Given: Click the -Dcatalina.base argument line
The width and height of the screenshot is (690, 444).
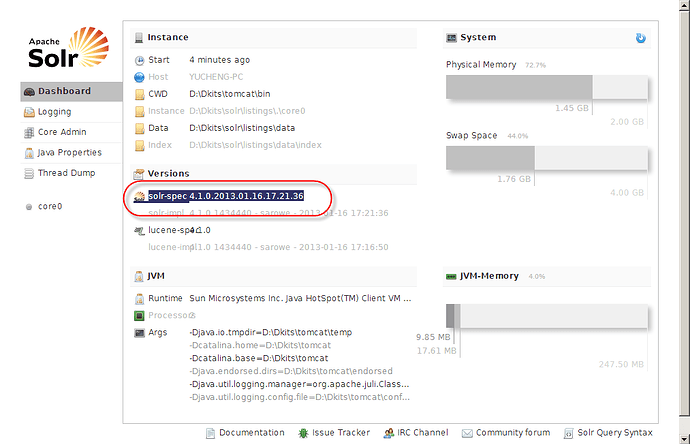Looking at the screenshot, I should coord(259,358).
